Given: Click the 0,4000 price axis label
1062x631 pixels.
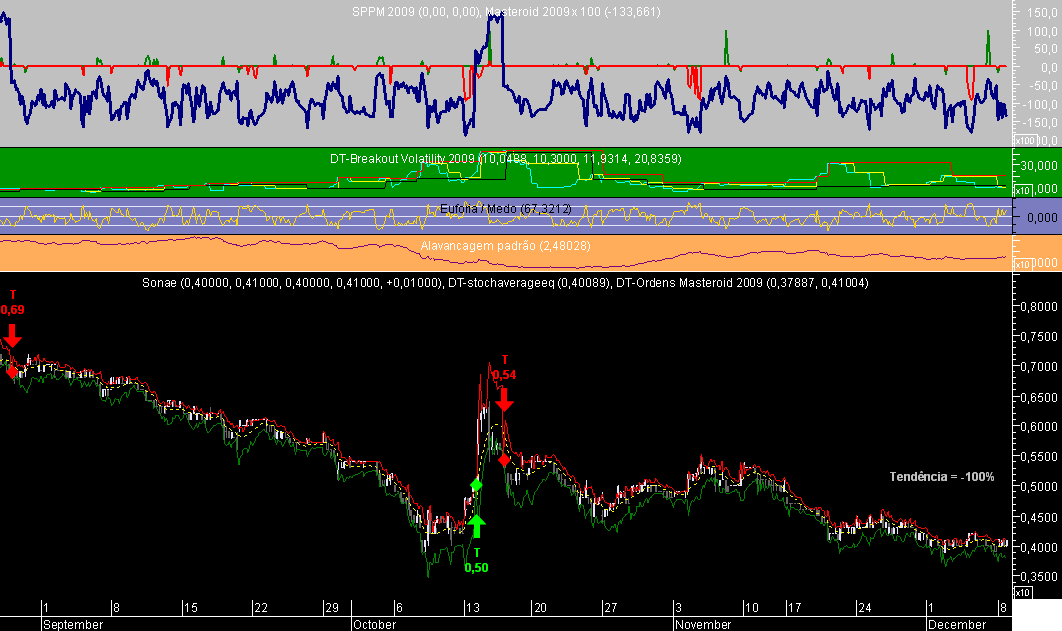Looking at the screenshot, I should (1039, 547).
